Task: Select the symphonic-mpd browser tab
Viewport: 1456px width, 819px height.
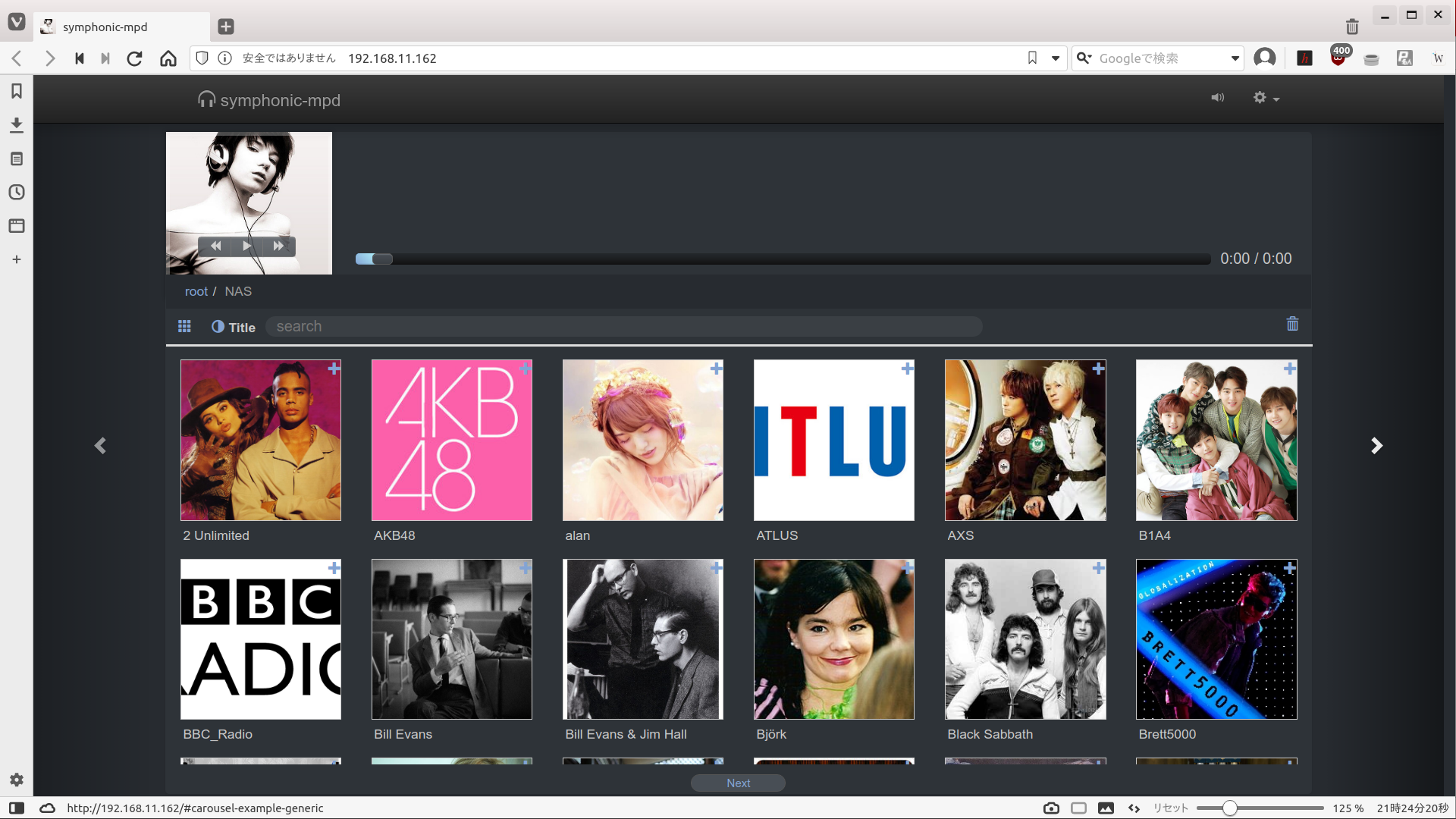Action: [121, 27]
